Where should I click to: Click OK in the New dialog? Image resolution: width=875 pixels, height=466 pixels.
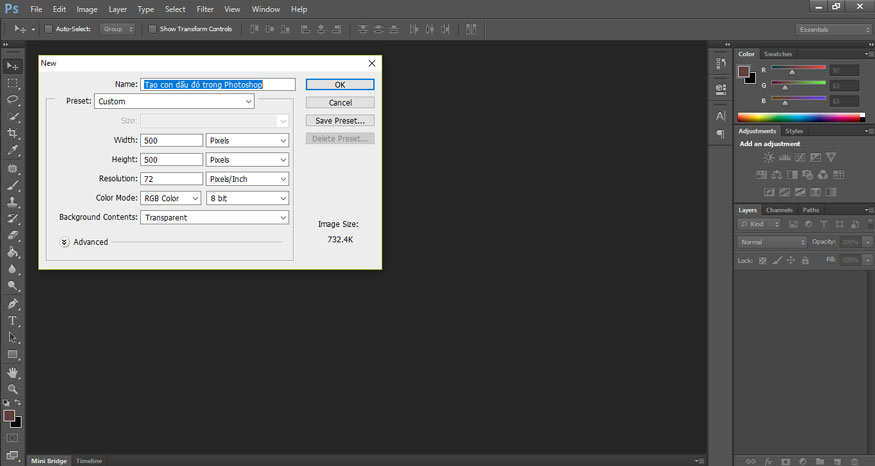click(x=340, y=85)
